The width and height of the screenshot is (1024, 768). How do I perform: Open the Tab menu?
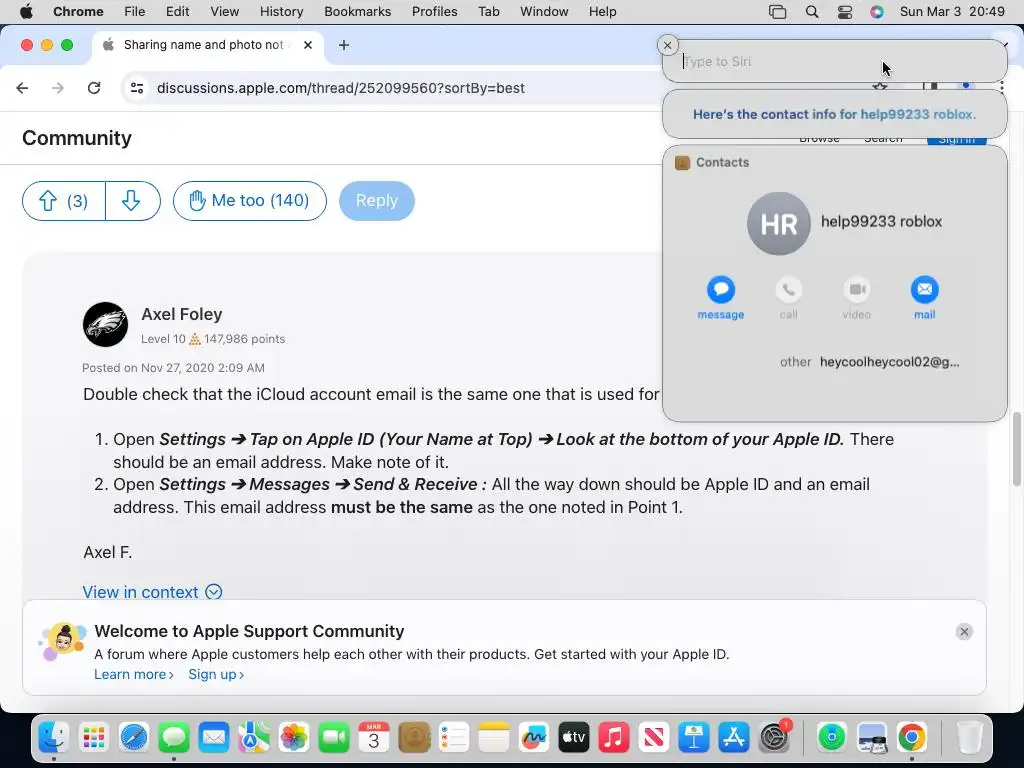pos(488,12)
